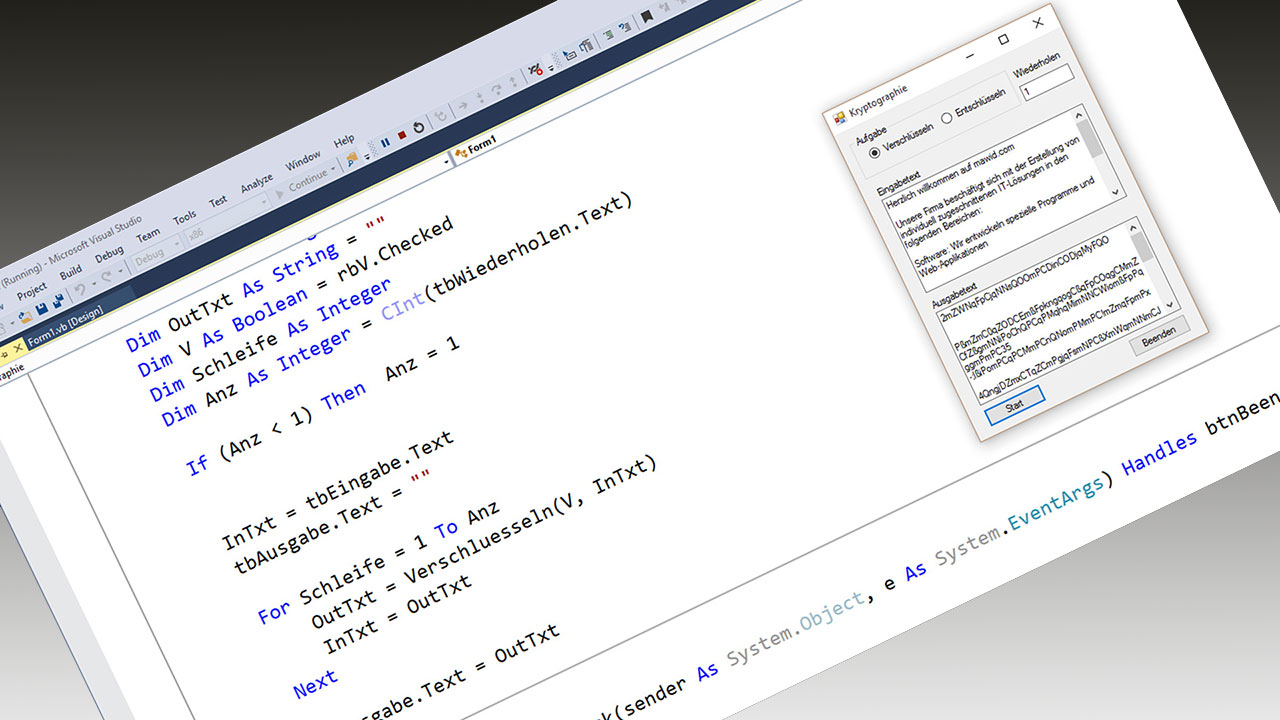1280x720 pixels.
Task: Click the Step Into arrow icon
Action: click(479, 99)
